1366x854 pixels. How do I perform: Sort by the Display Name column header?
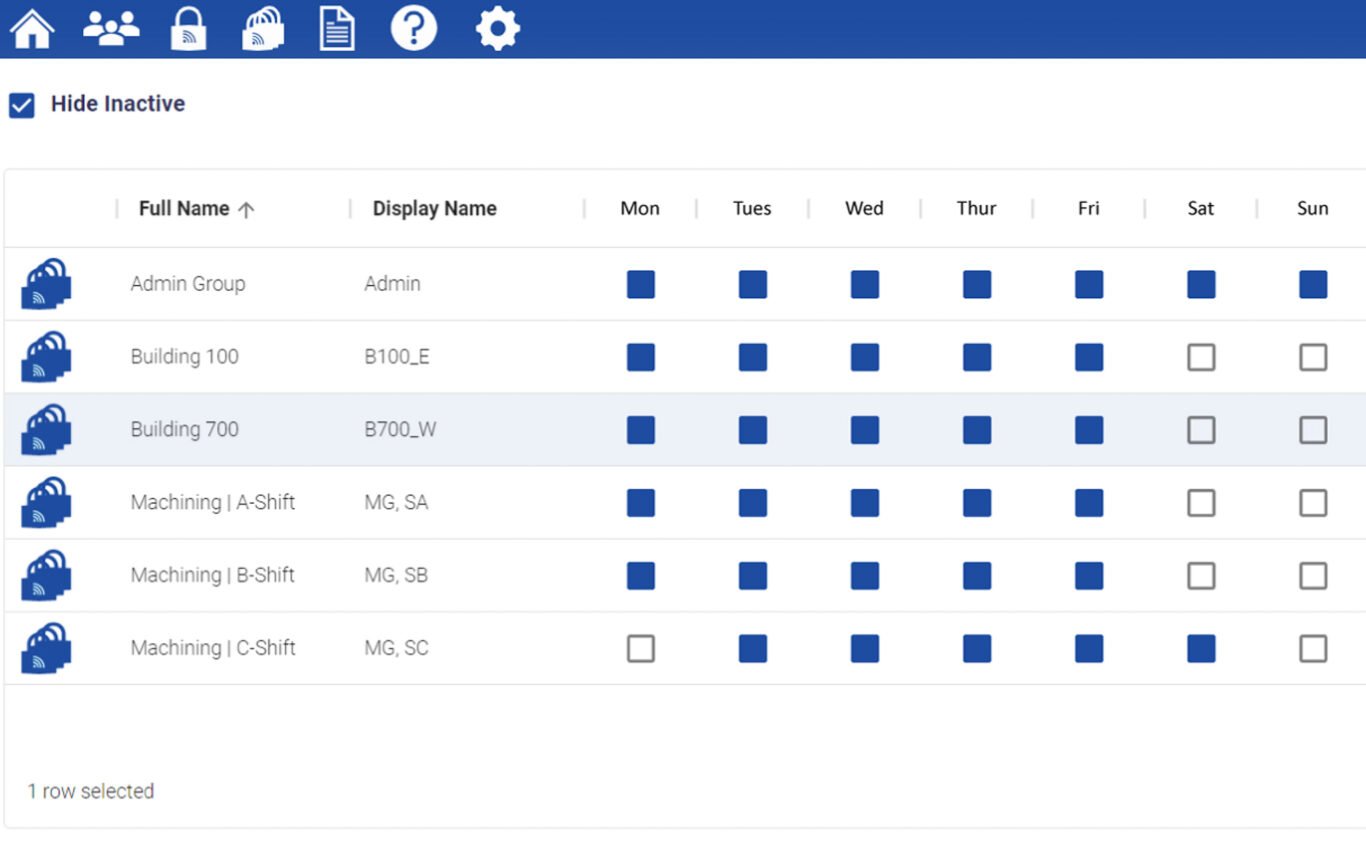[x=435, y=209]
